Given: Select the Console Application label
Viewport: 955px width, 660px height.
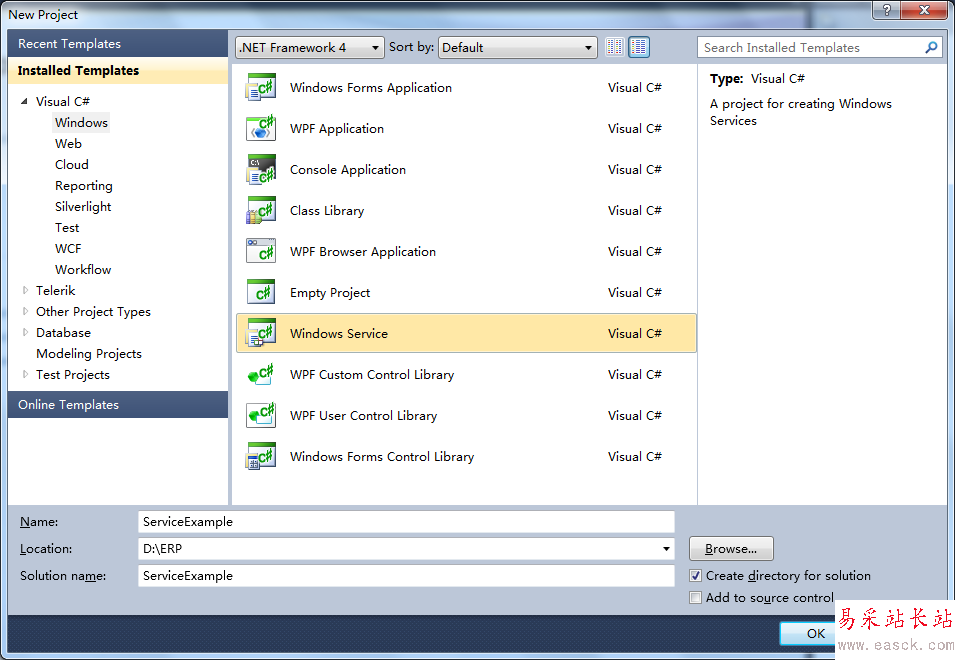Looking at the screenshot, I should 348,169.
